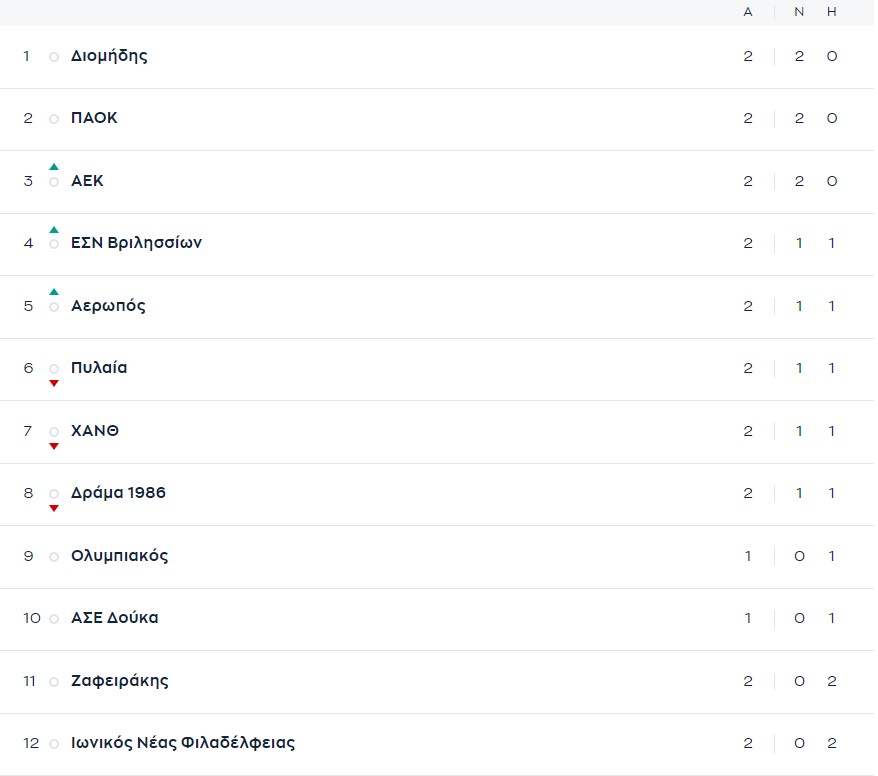Click the Η column header

[832, 12]
